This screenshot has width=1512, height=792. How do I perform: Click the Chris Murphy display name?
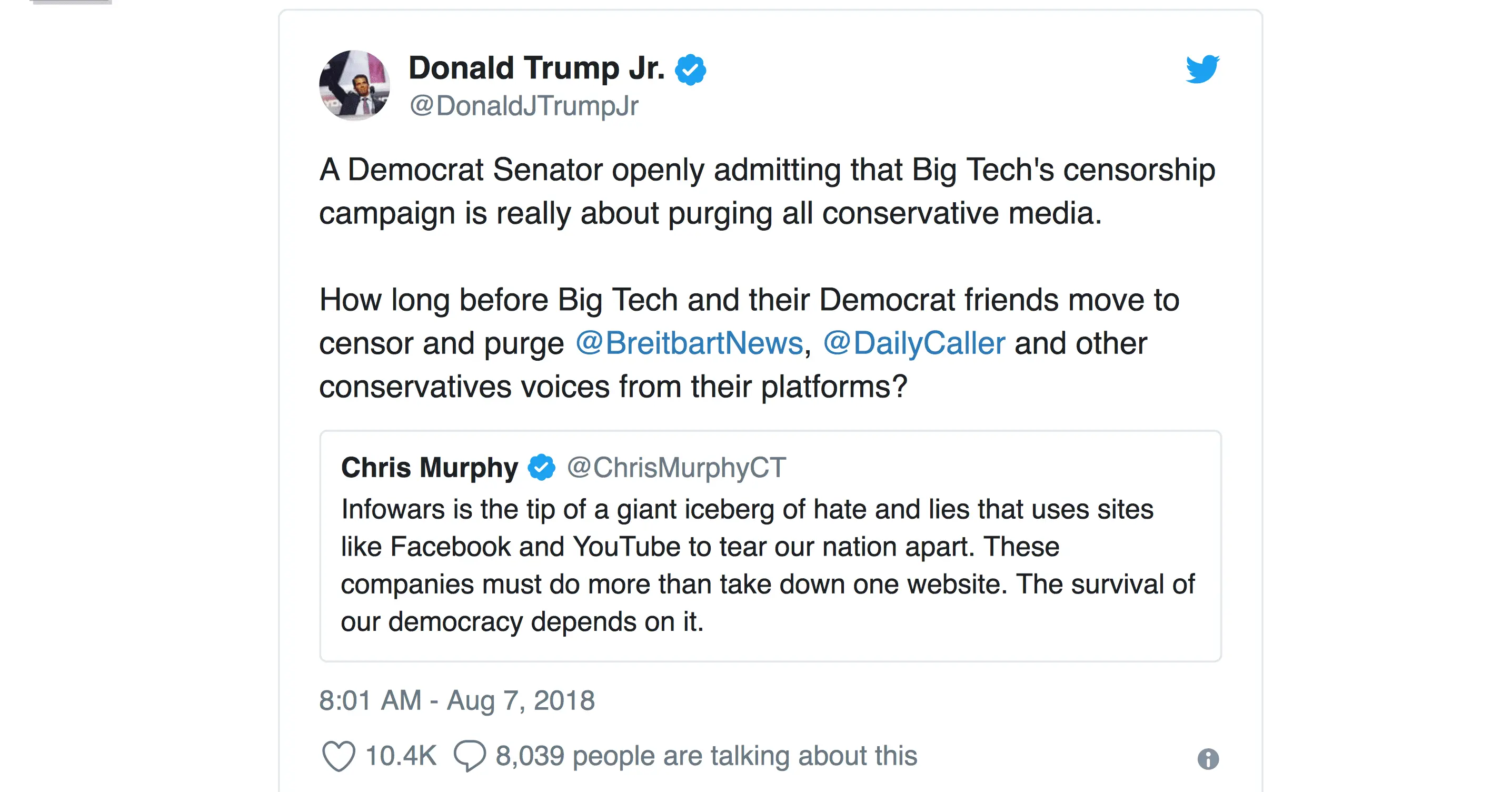pyautogui.click(x=430, y=468)
